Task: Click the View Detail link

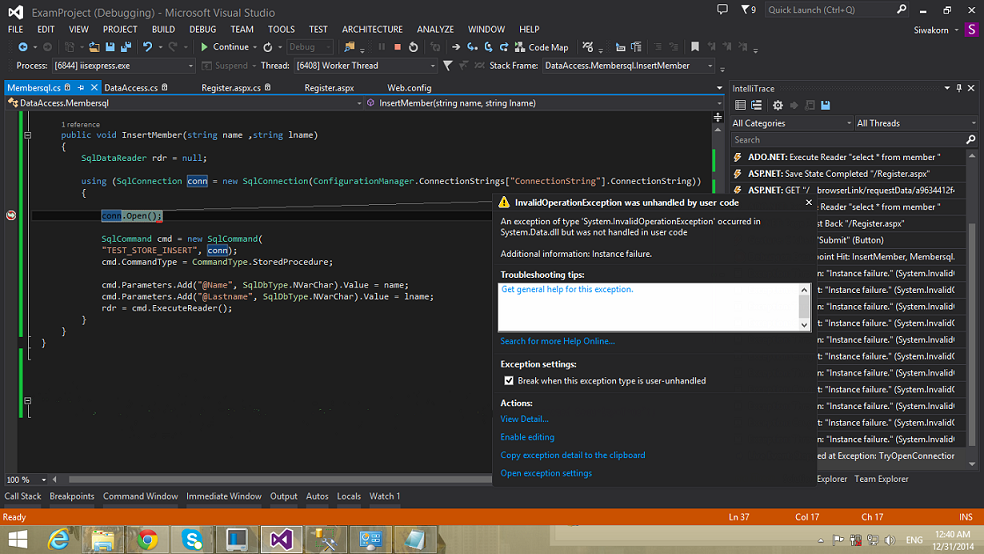Action: click(x=524, y=419)
